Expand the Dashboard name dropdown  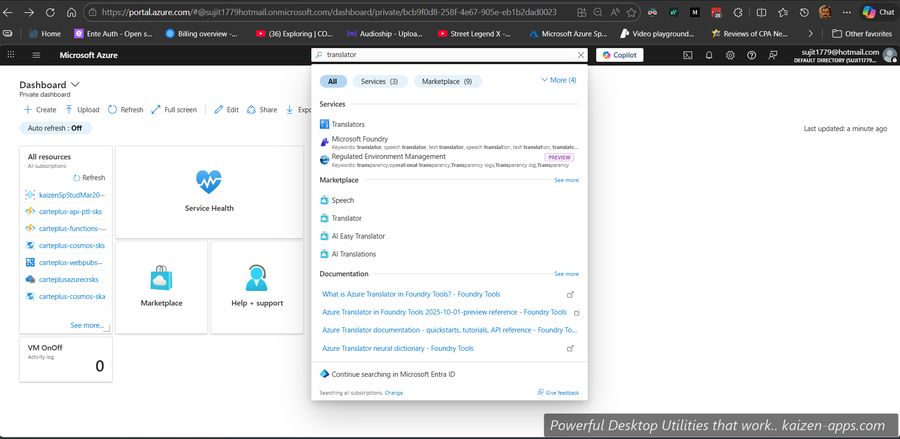[76, 85]
